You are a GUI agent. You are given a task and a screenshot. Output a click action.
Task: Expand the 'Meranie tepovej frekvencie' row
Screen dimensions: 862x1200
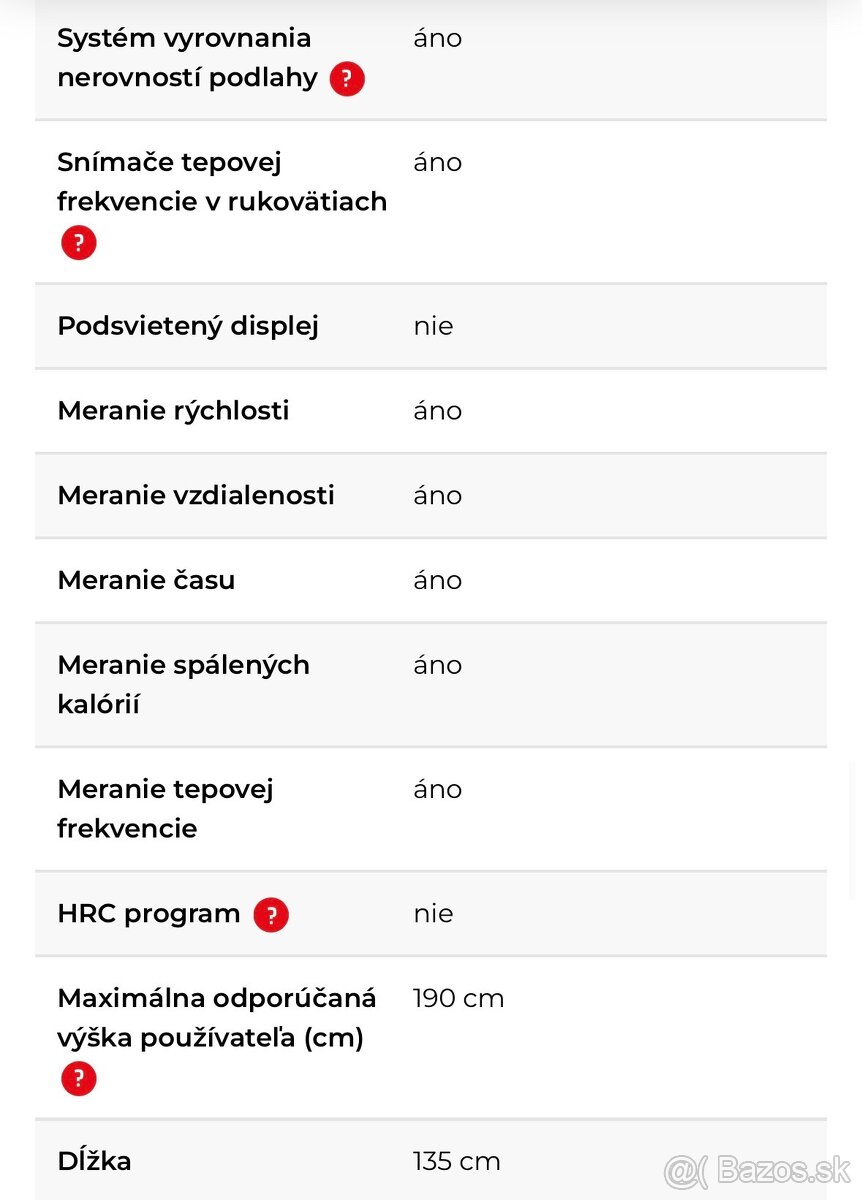pyautogui.click(x=165, y=808)
